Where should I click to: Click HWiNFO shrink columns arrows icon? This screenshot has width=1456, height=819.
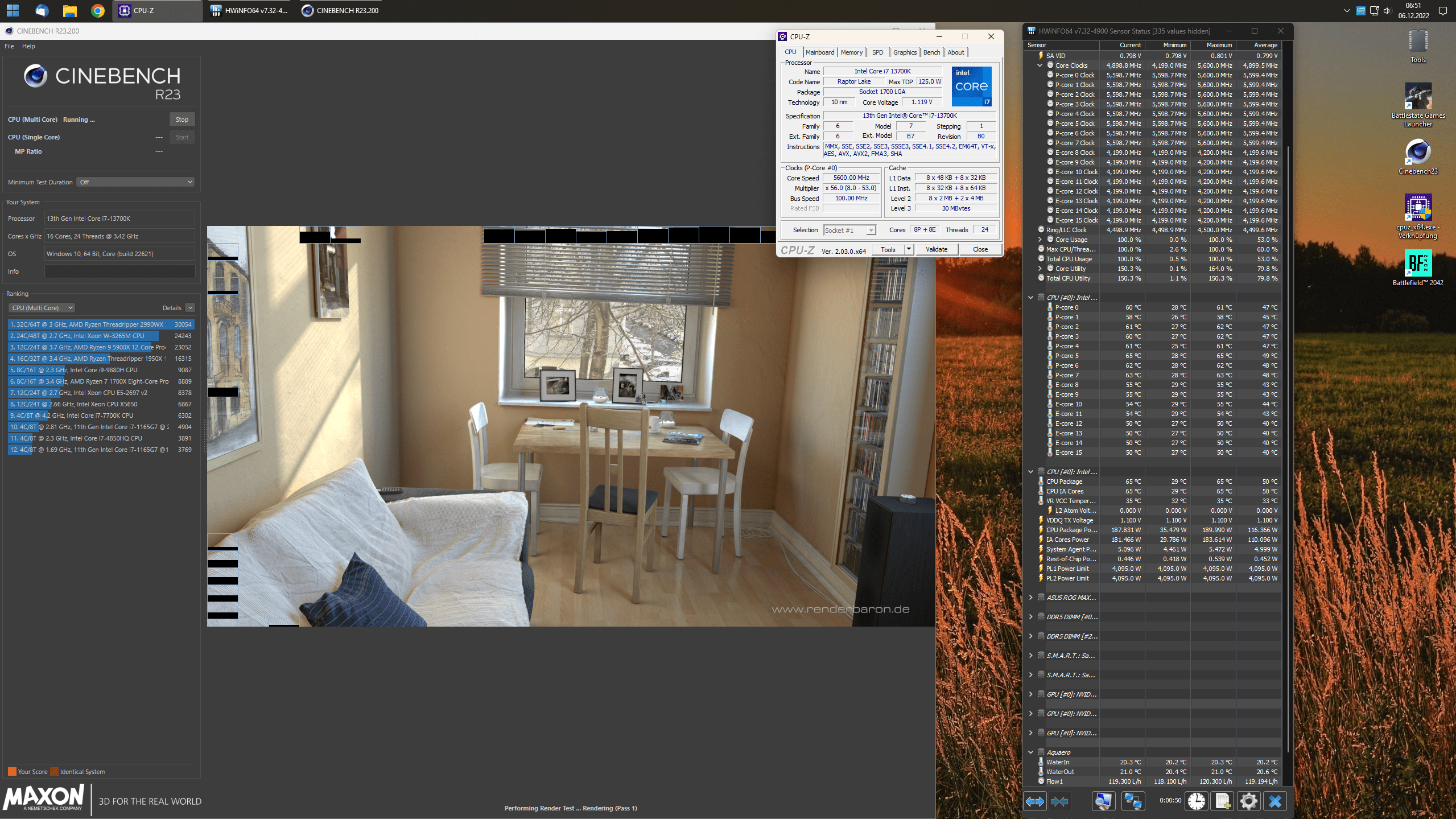coord(1059,801)
